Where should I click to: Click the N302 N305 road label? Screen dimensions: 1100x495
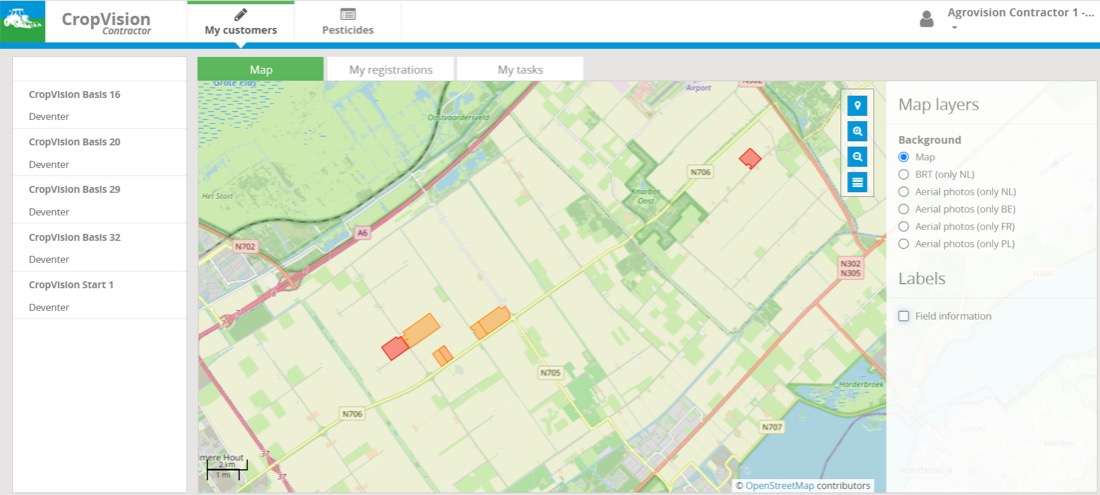849,269
